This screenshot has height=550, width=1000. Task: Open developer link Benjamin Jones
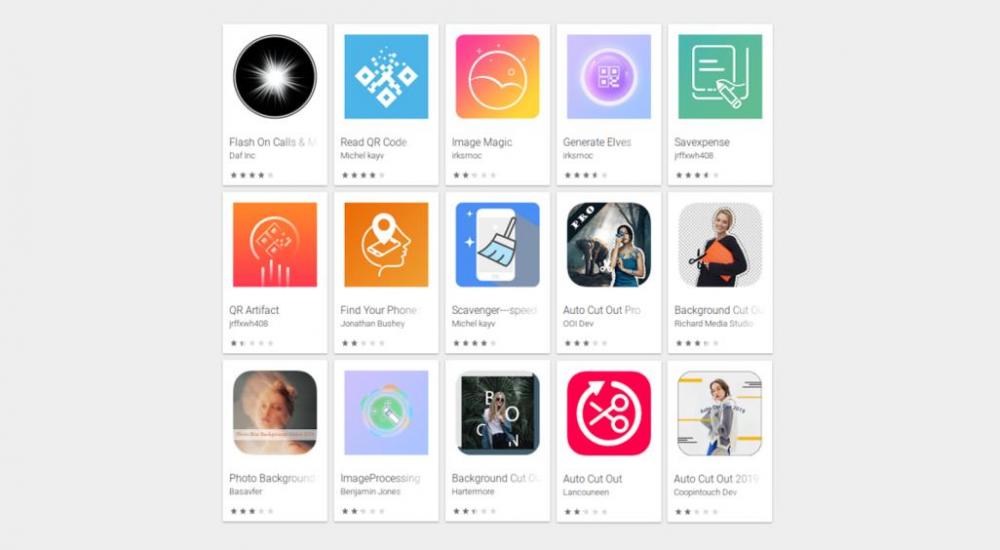pyautogui.click(x=370, y=491)
